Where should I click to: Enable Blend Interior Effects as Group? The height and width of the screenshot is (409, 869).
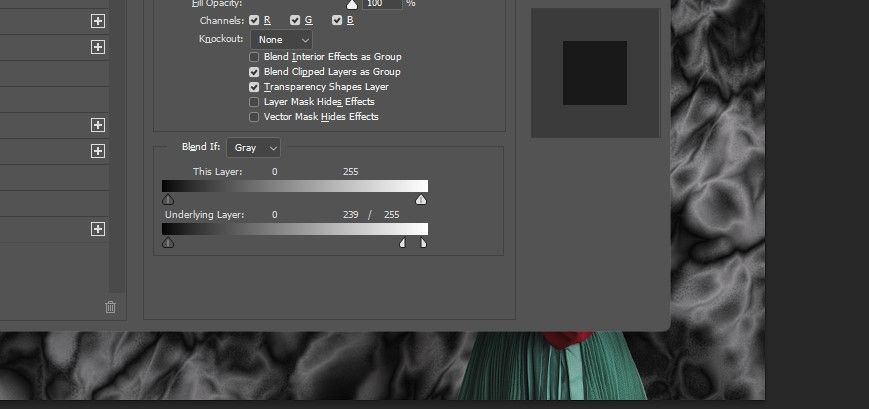pos(254,57)
